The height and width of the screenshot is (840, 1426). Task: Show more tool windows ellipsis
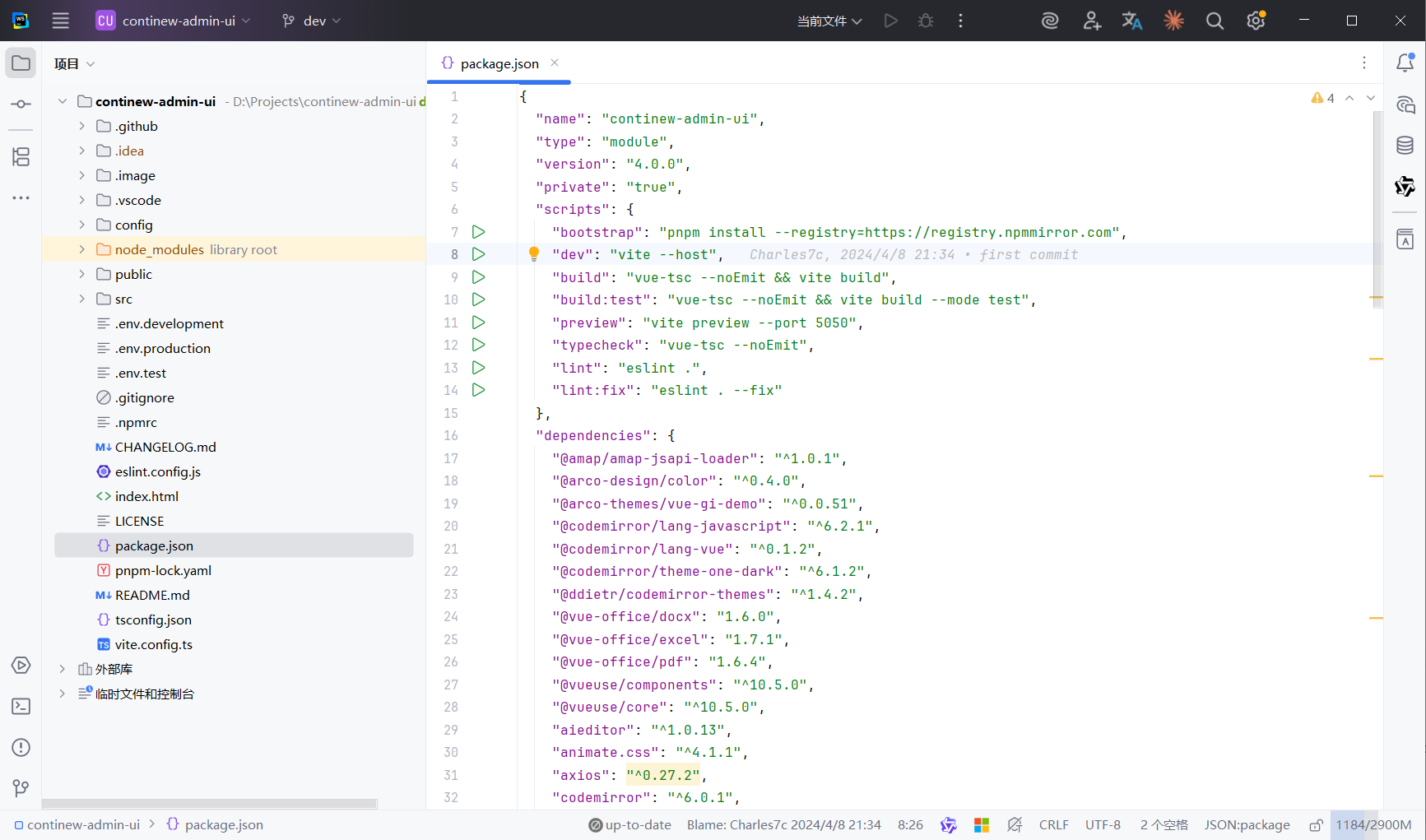point(21,198)
